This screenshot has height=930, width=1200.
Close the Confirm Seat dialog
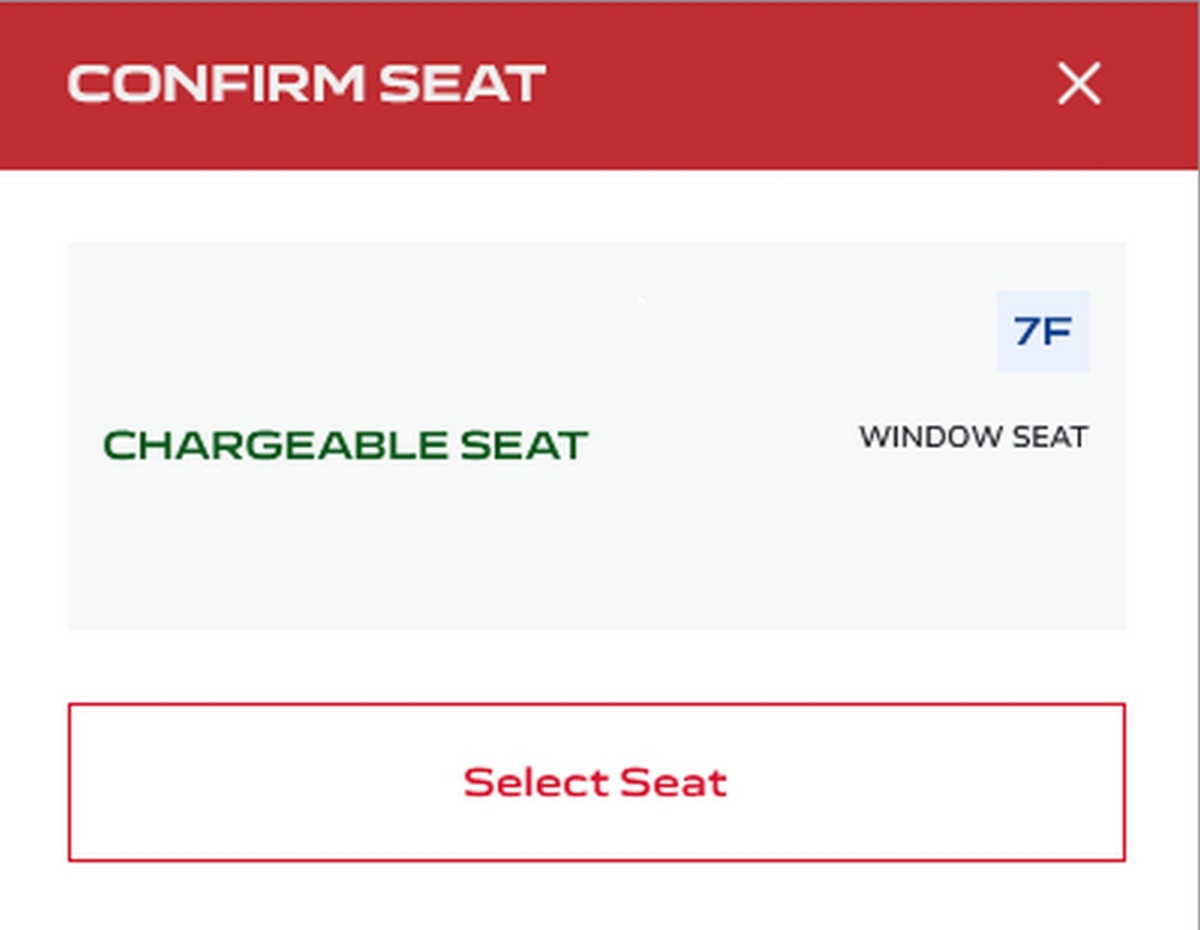pyautogui.click(x=1079, y=84)
